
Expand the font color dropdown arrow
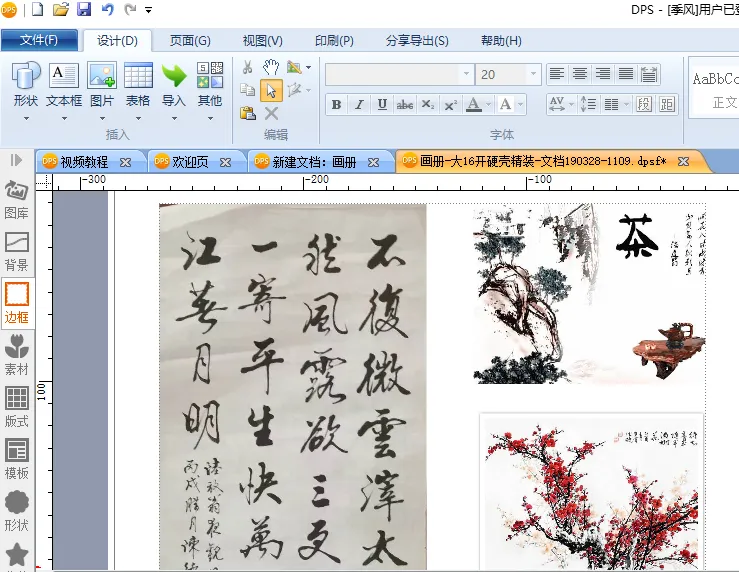pos(487,105)
